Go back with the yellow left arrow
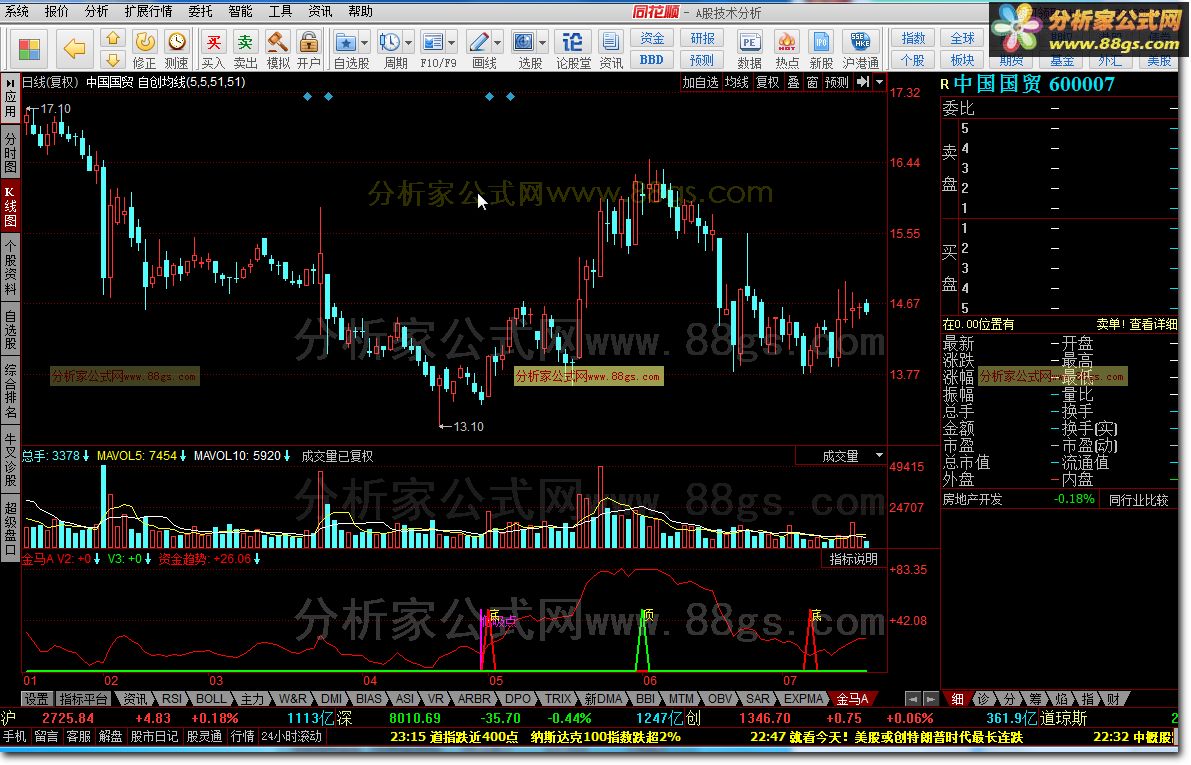The width and height of the screenshot is (1191, 765). 74,49
